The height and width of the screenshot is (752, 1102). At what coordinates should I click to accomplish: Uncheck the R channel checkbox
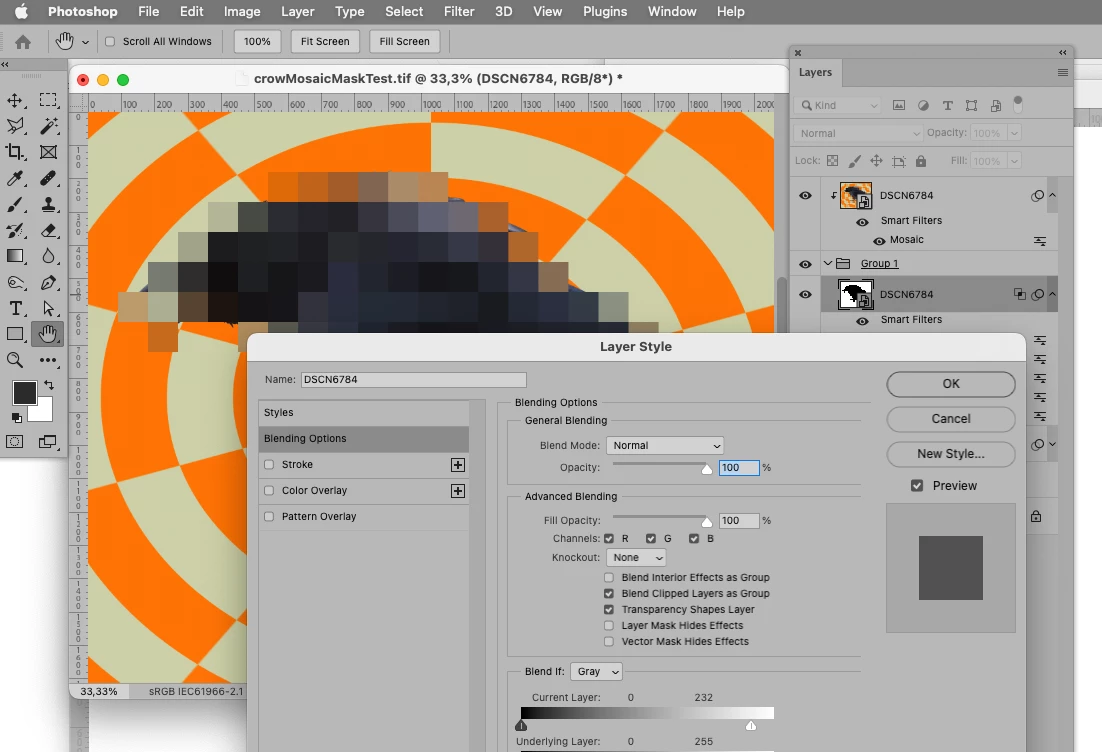[609, 538]
